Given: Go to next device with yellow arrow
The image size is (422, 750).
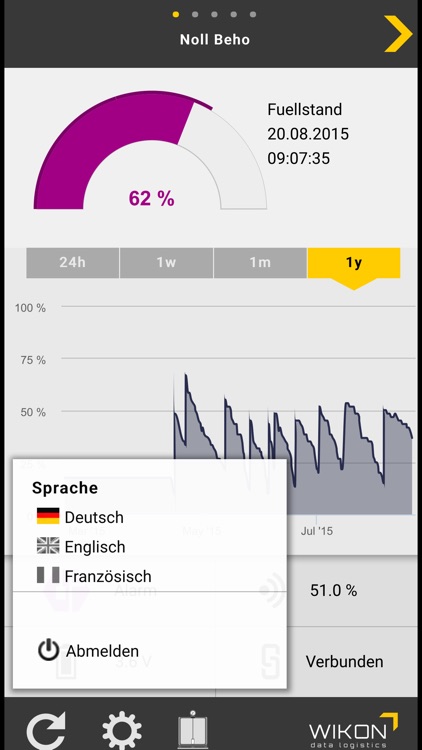Looking at the screenshot, I should pos(398,33).
